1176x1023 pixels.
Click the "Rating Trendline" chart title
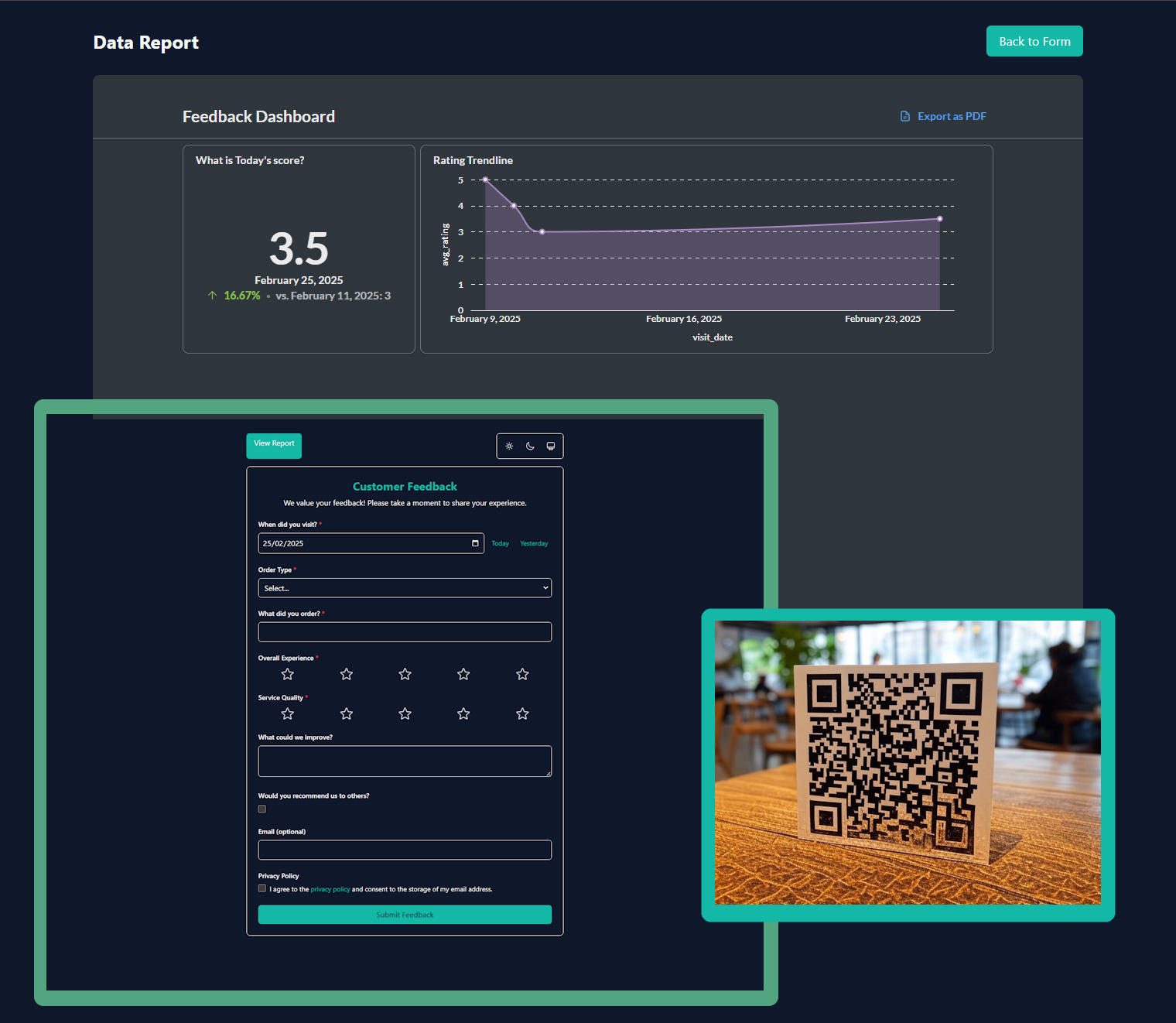coord(473,160)
